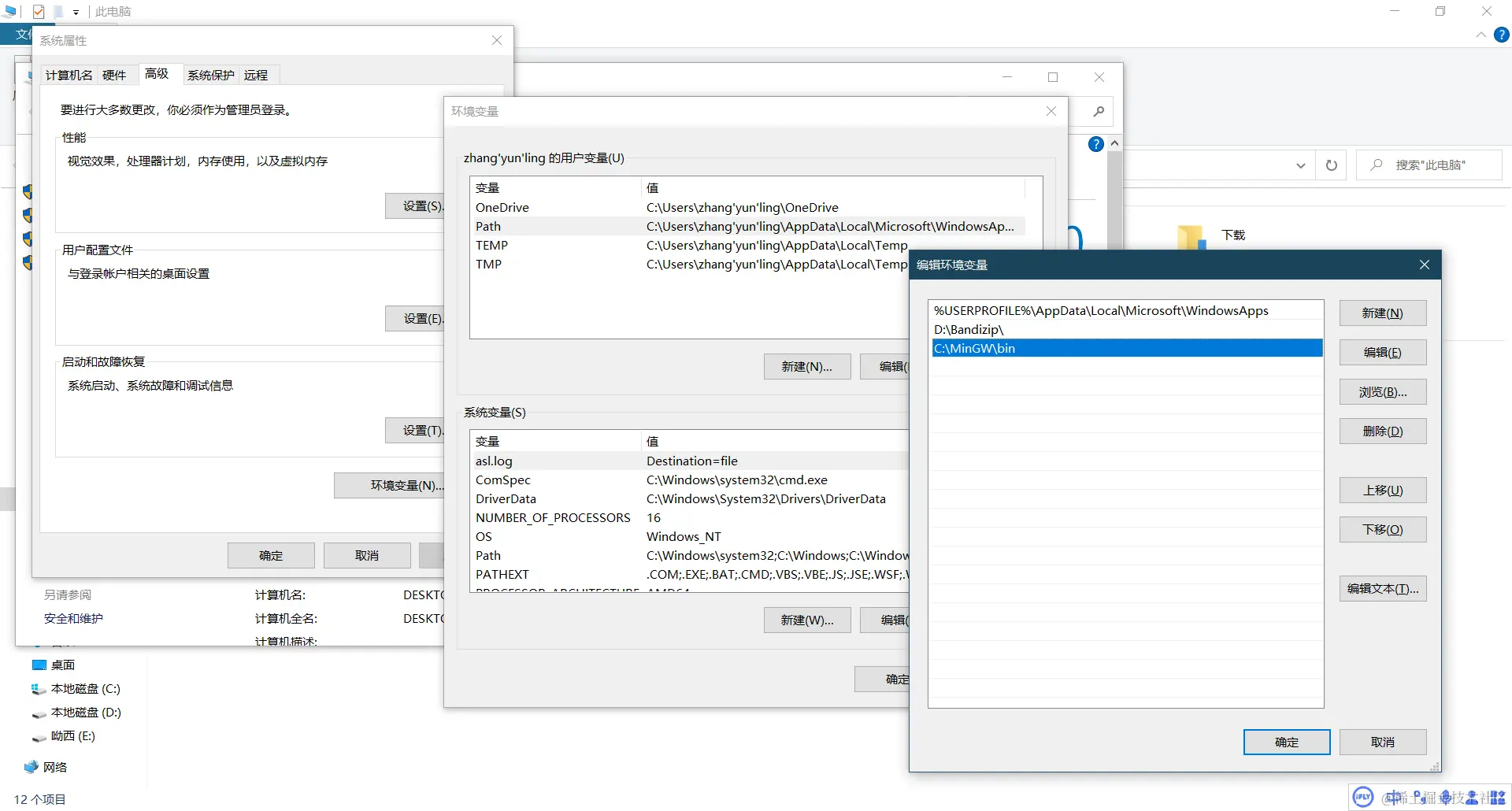Viewport: 1512px width, 811px height.
Task: Open the quick access toolbar customize dropdown
Action: click(x=76, y=12)
